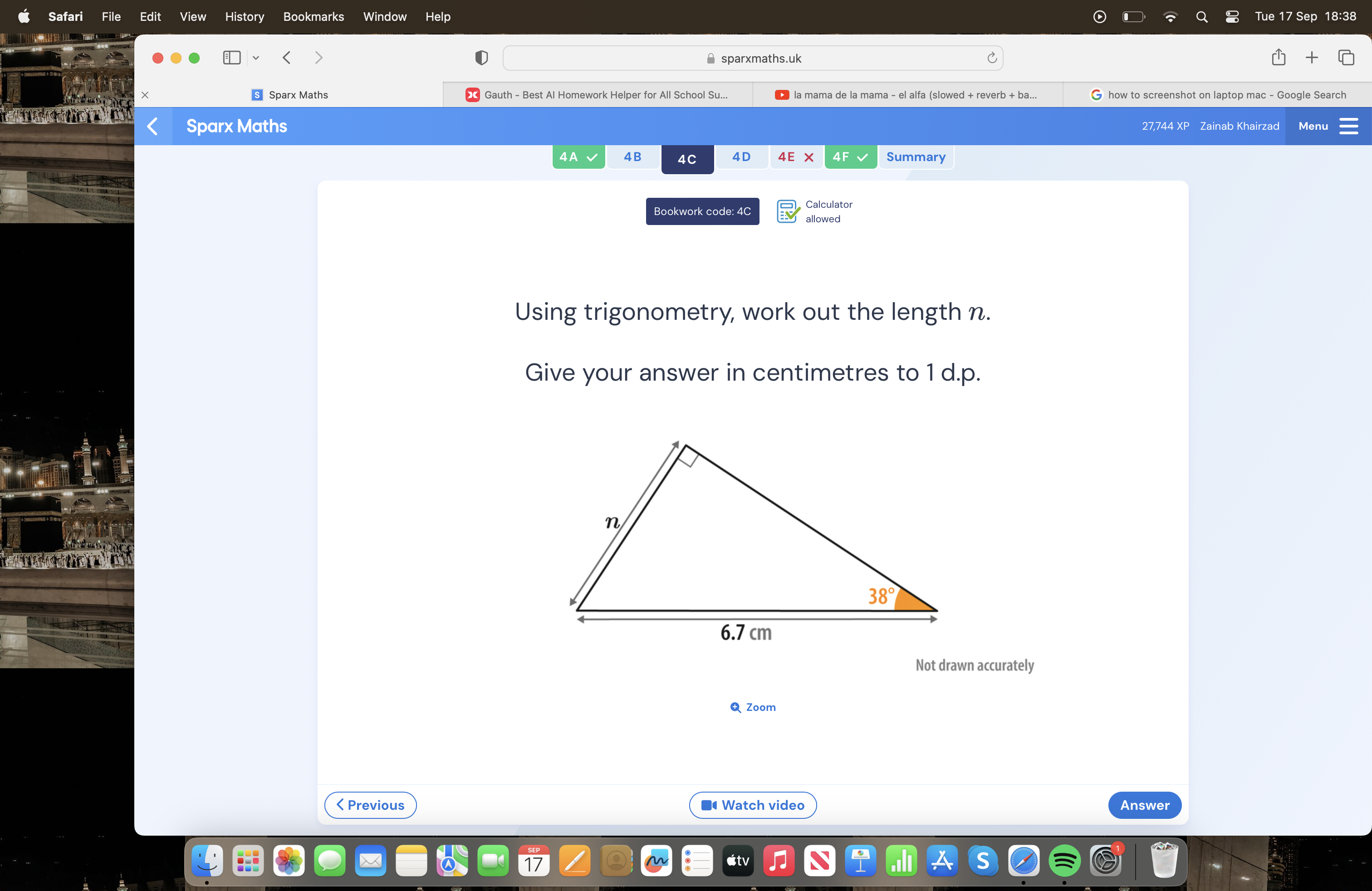Go to the Previous question
Screen dimensions: 1372x891
coord(370,805)
